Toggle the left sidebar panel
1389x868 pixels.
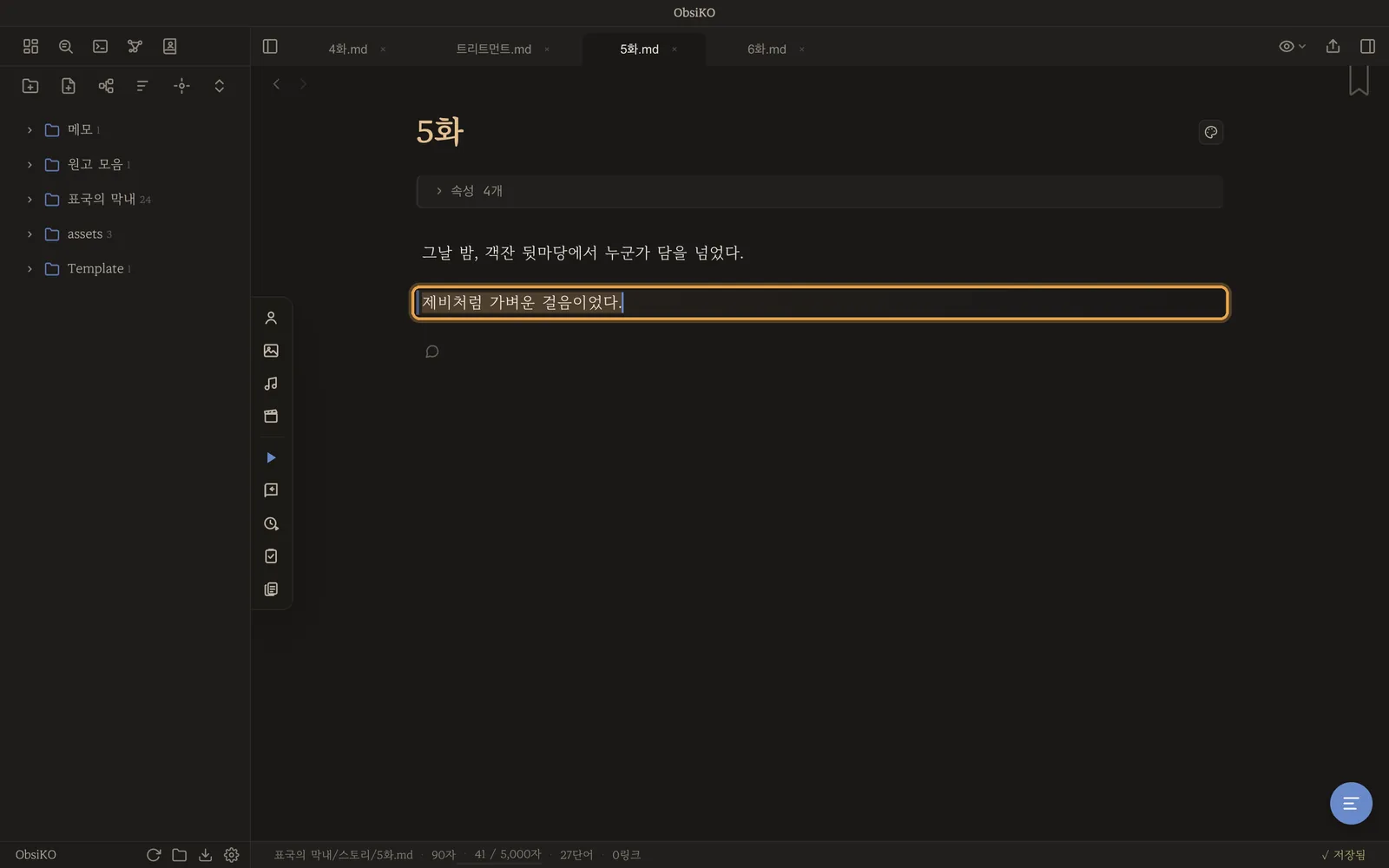[270, 46]
